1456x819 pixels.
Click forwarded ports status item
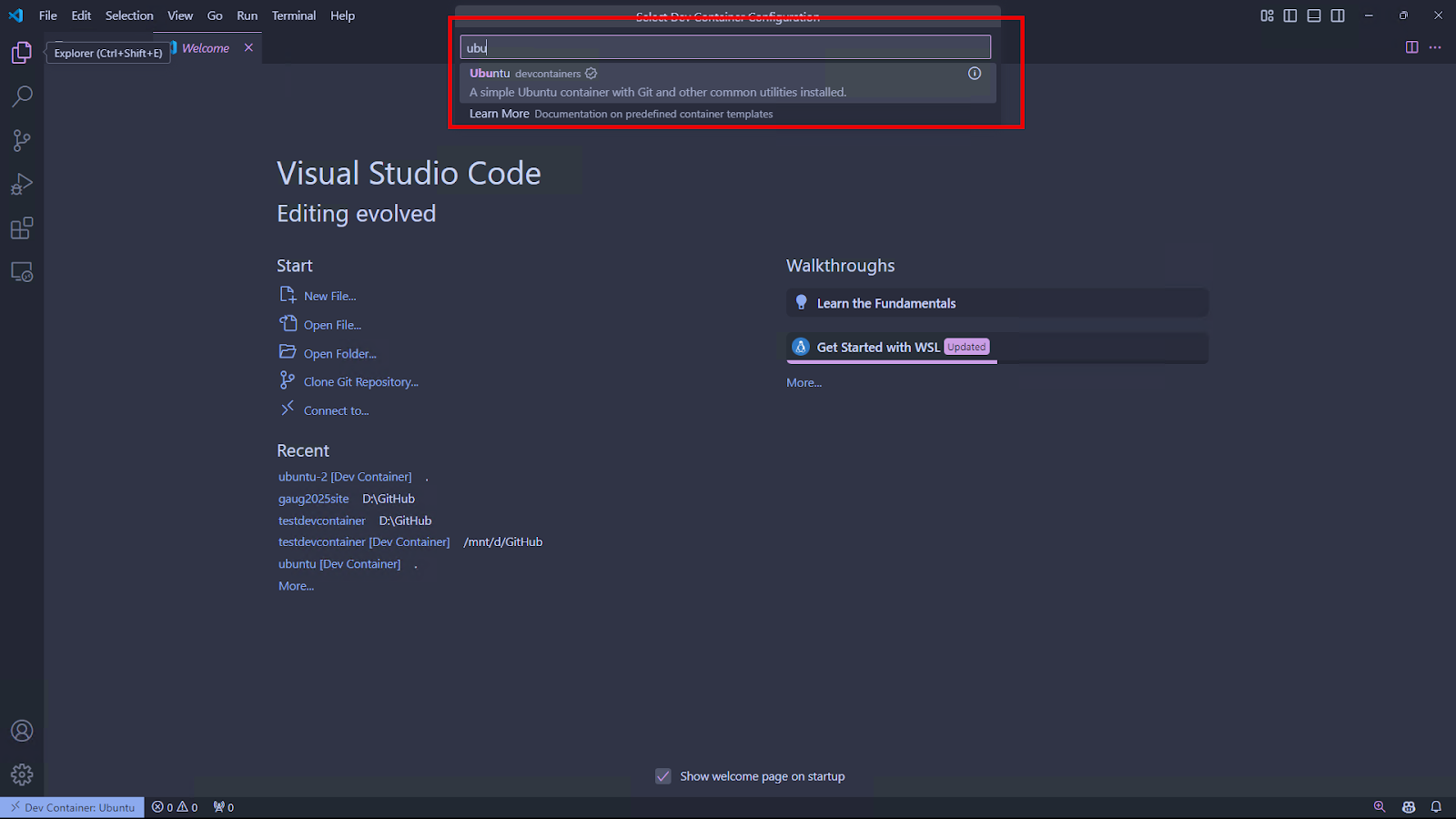(224, 807)
